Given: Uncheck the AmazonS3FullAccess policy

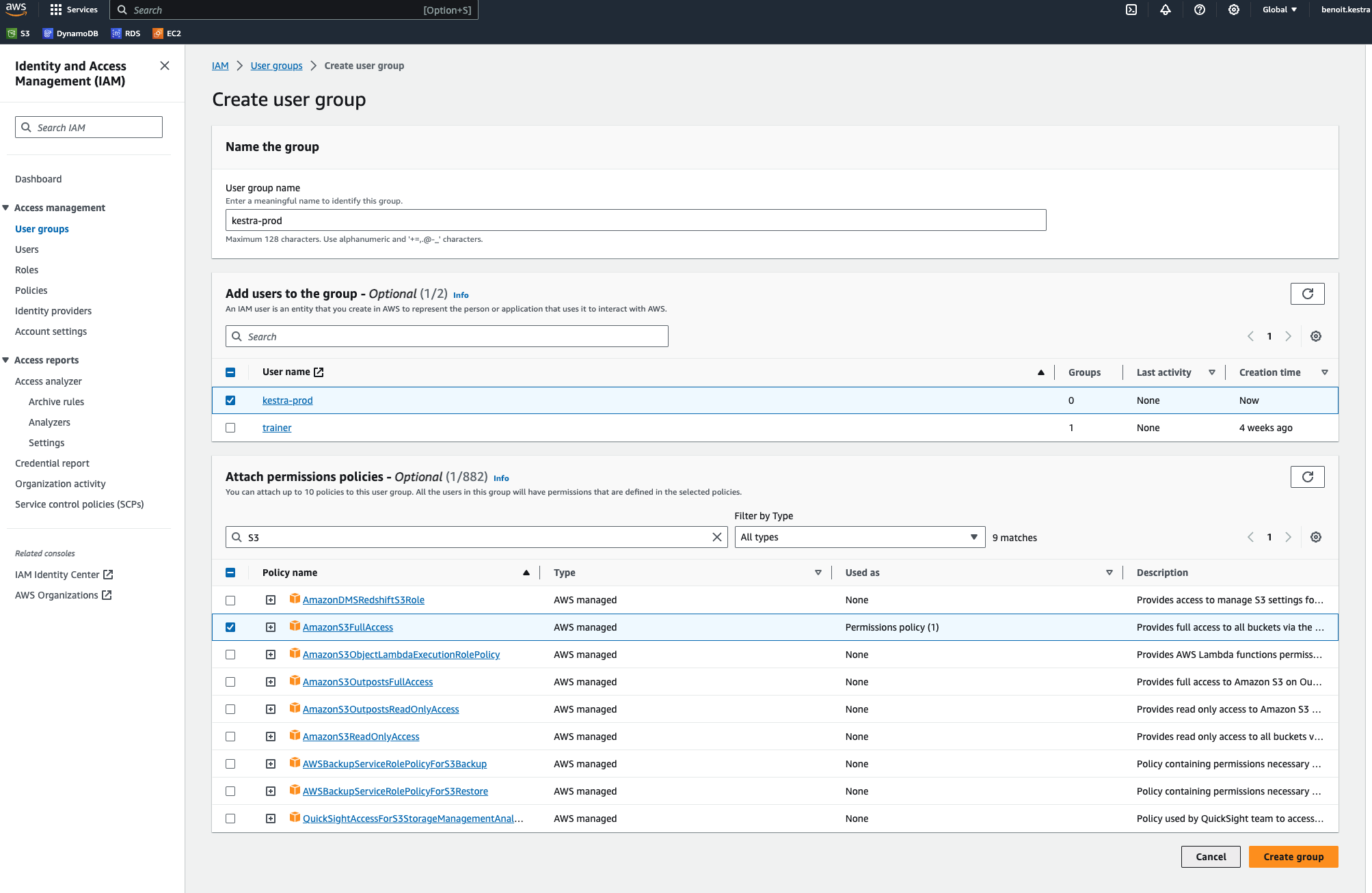Looking at the screenshot, I should pos(230,627).
